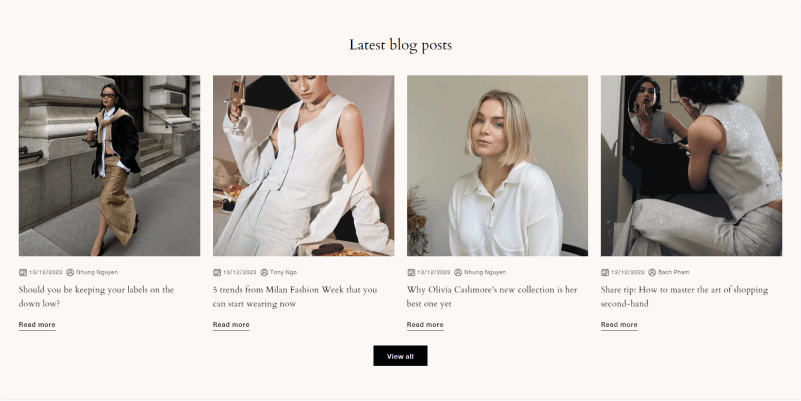The height and width of the screenshot is (401, 801).
Task: Read more on shopping second-hand tip
Action: pos(619,325)
